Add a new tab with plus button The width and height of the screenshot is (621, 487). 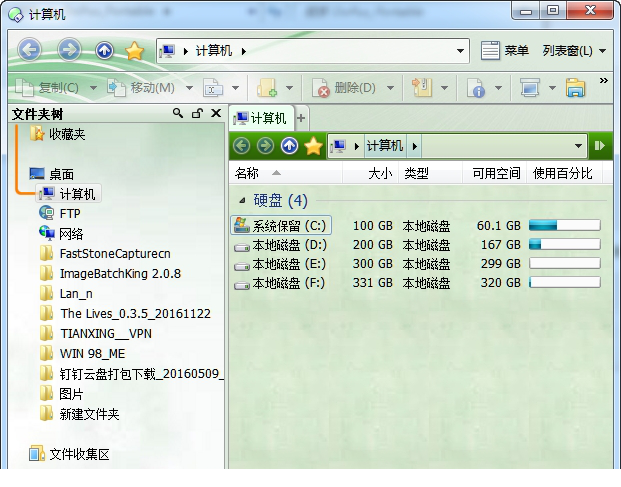click(301, 118)
